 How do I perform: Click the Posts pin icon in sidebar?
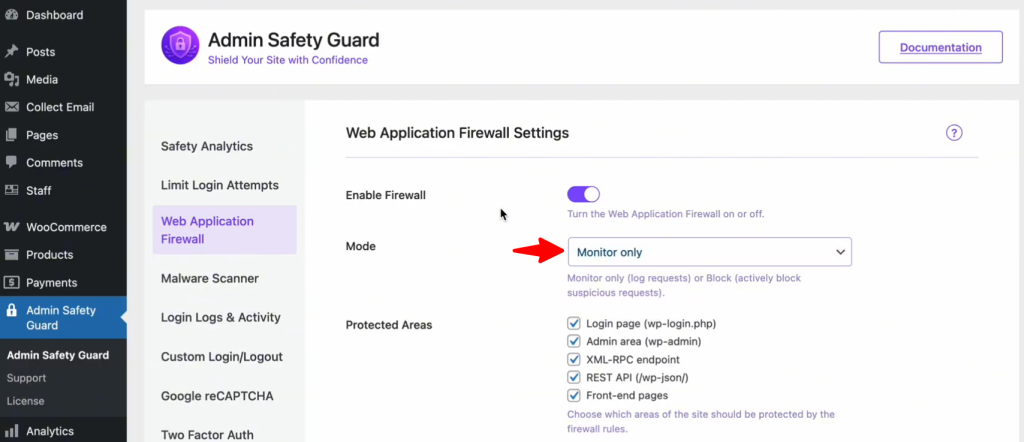12,52
